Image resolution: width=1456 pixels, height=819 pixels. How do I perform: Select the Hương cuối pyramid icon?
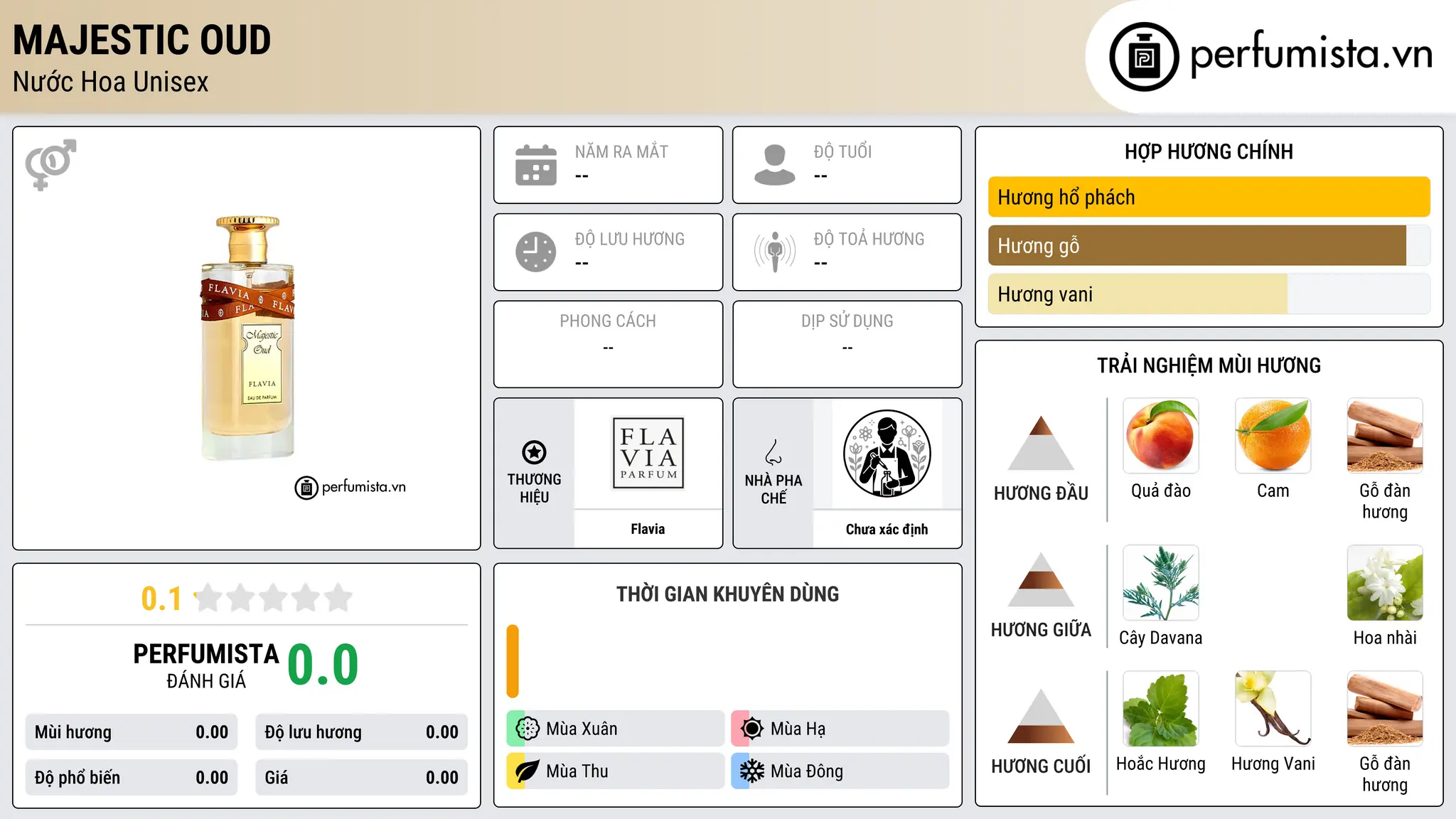coord(1041,716)
